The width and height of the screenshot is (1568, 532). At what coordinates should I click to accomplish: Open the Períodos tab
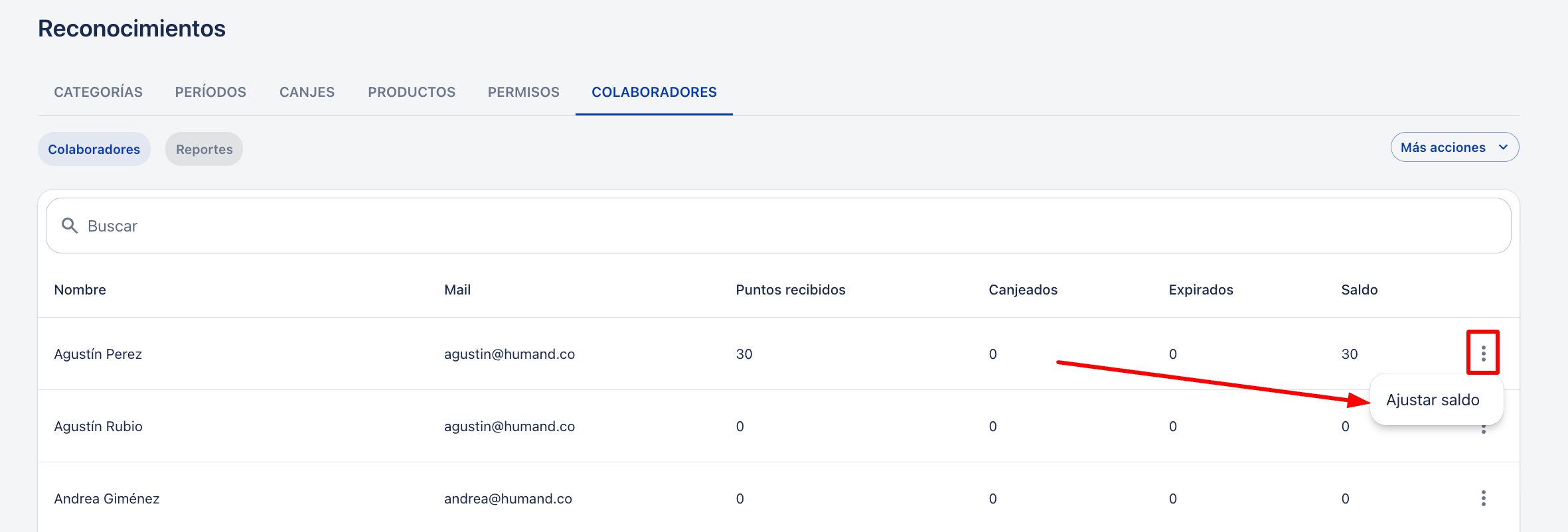(x=210, y=92)
